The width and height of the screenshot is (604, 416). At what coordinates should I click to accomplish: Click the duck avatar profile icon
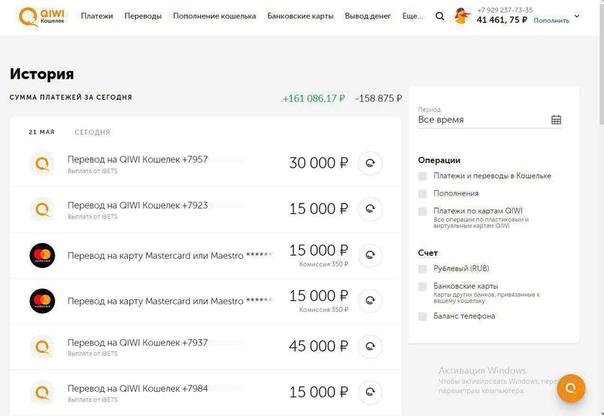click(462, 16)
